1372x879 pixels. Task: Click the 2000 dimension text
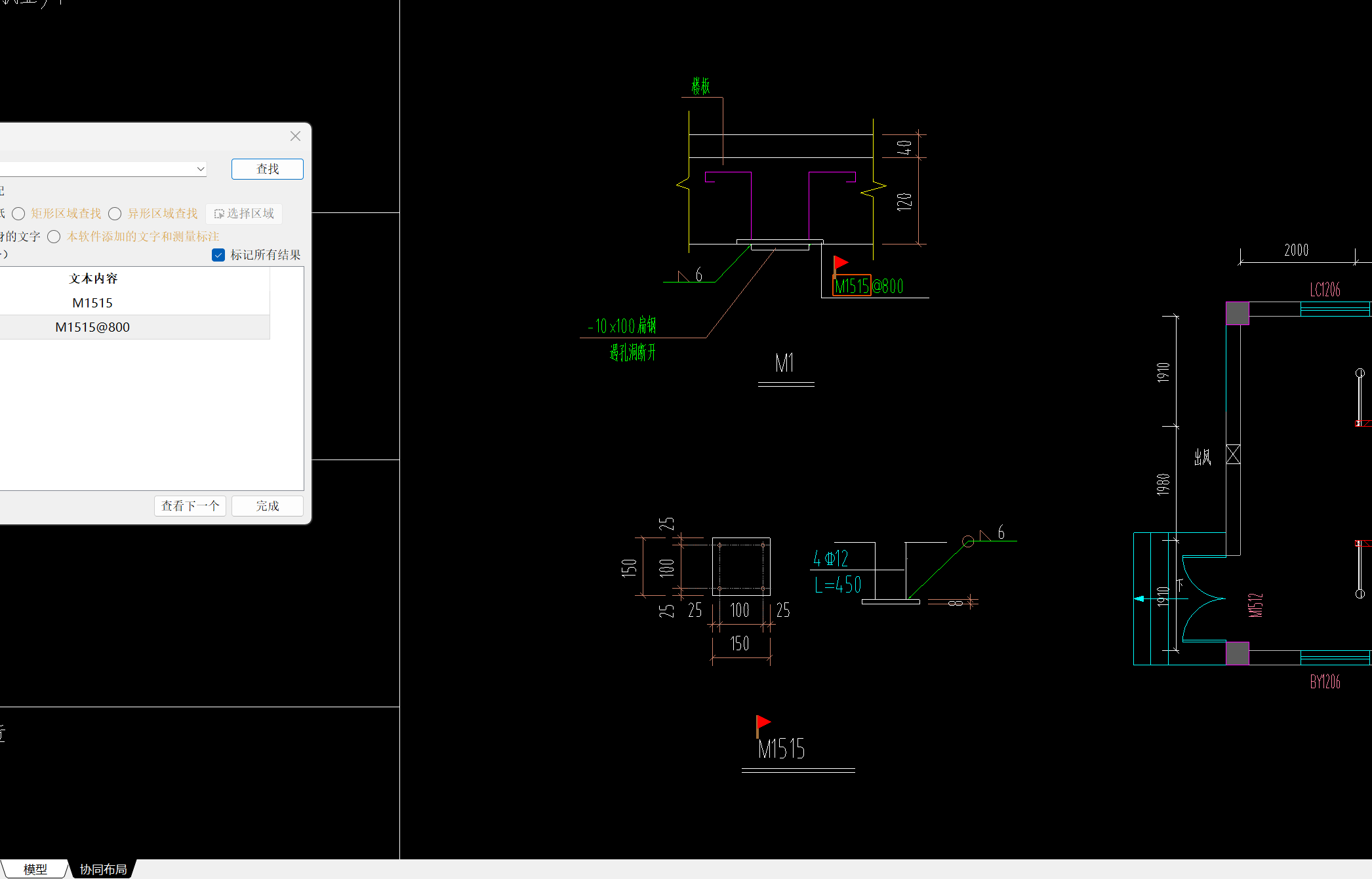(1296, 250)
